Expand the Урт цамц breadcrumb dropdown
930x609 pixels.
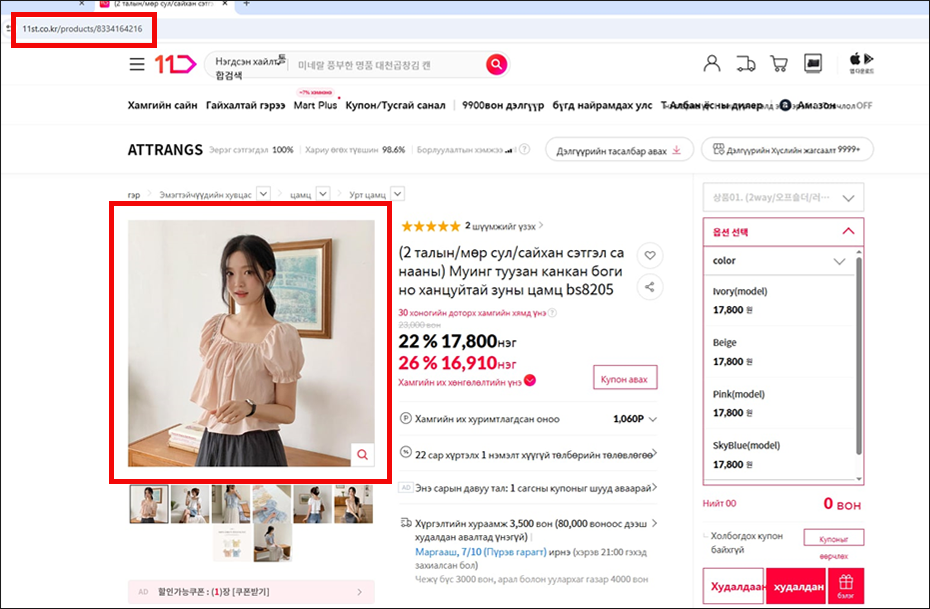click(397, 193)
